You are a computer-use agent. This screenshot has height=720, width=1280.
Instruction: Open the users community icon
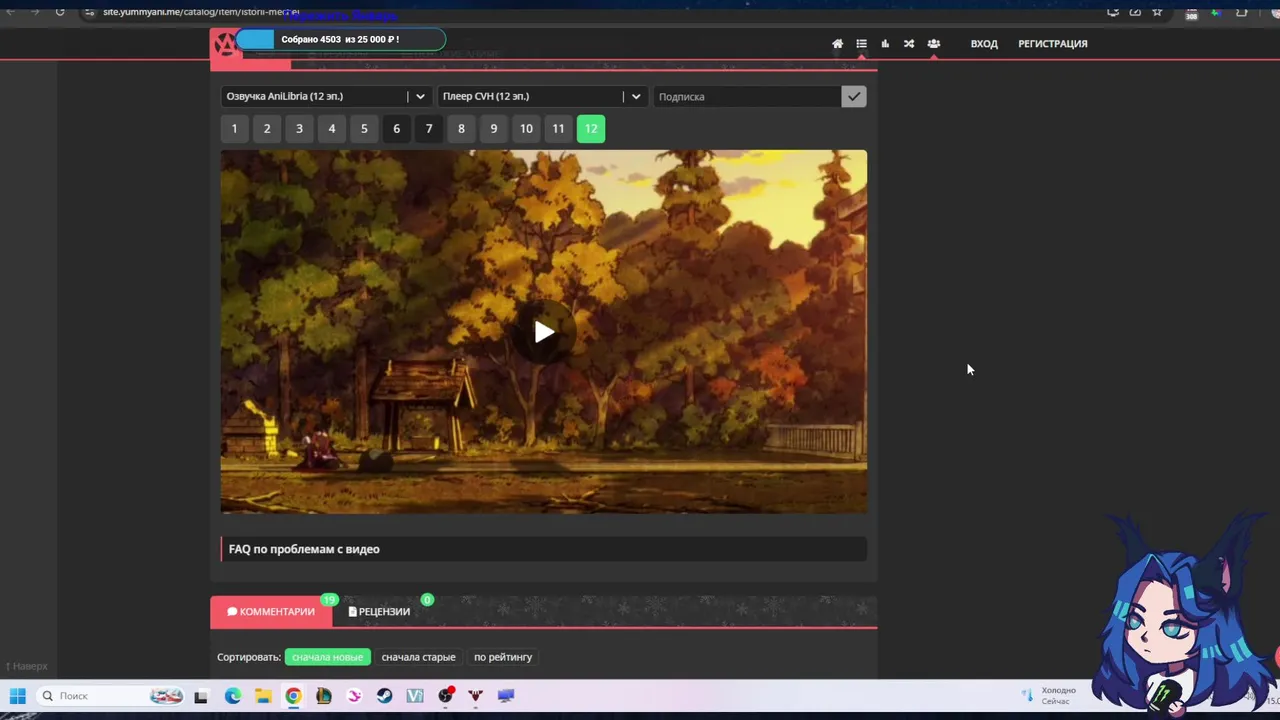click(x=933, y=44)
